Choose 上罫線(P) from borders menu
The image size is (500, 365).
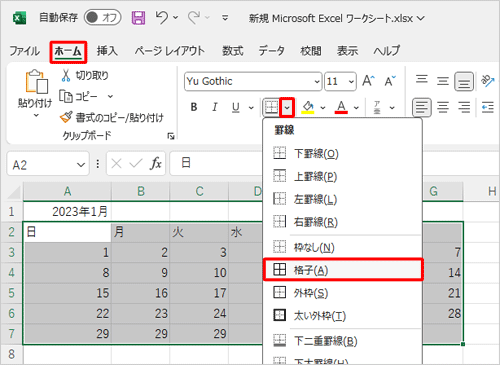pyautogui.click(x=342, y=176)
